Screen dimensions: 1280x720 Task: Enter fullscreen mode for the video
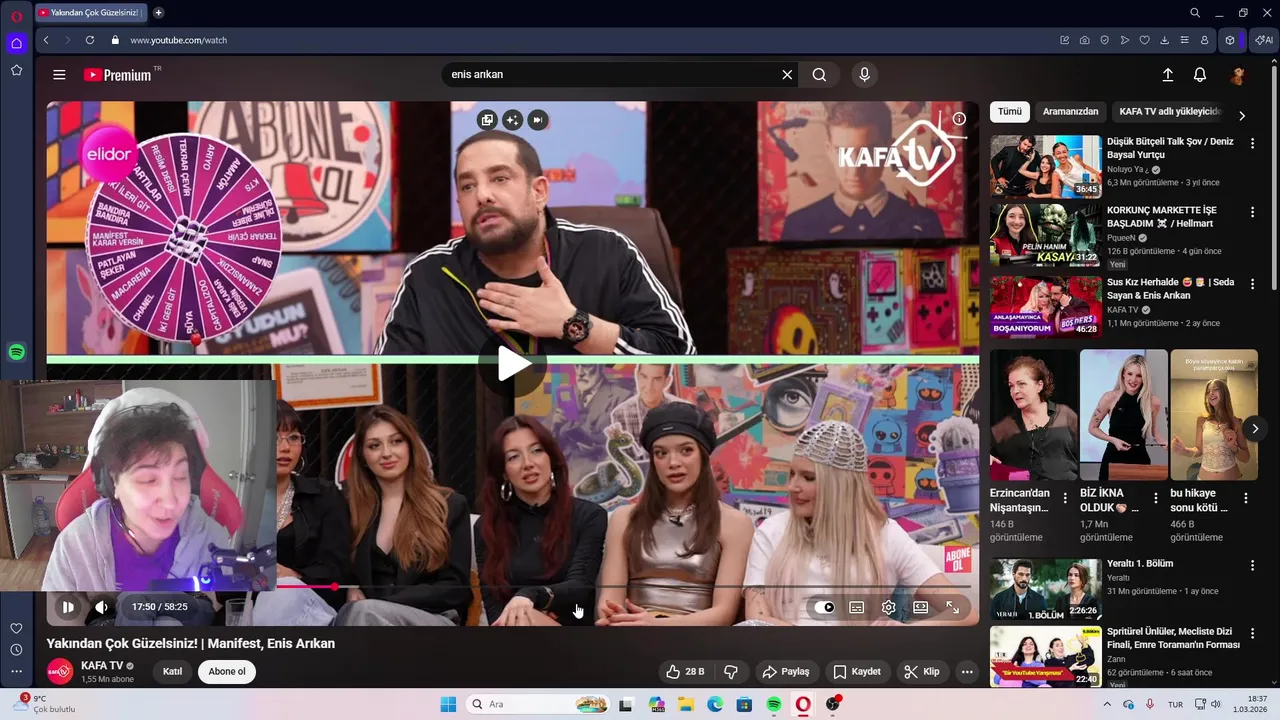pos(953,607)
